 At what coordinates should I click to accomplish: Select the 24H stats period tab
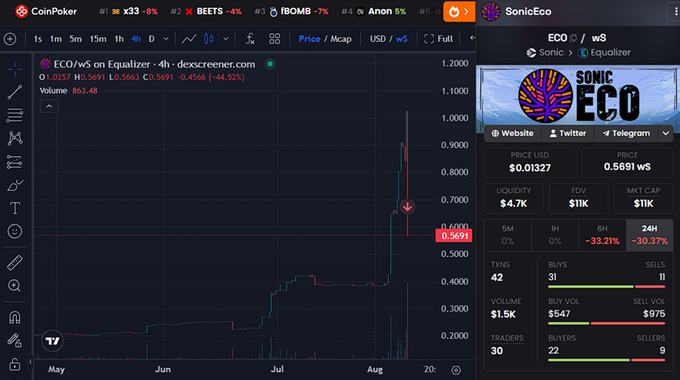click(650, 235)
